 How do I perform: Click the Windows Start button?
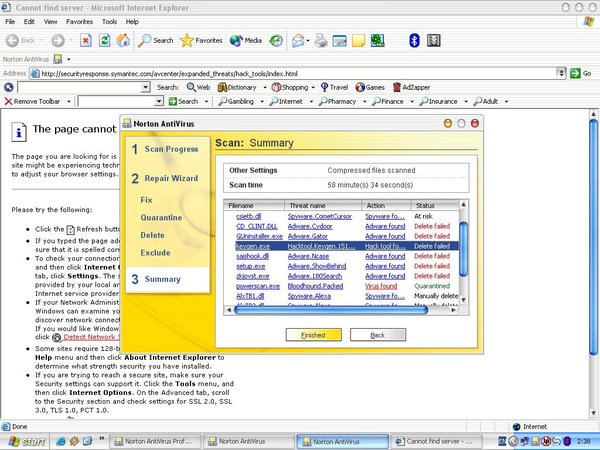[x=25, y=442]
